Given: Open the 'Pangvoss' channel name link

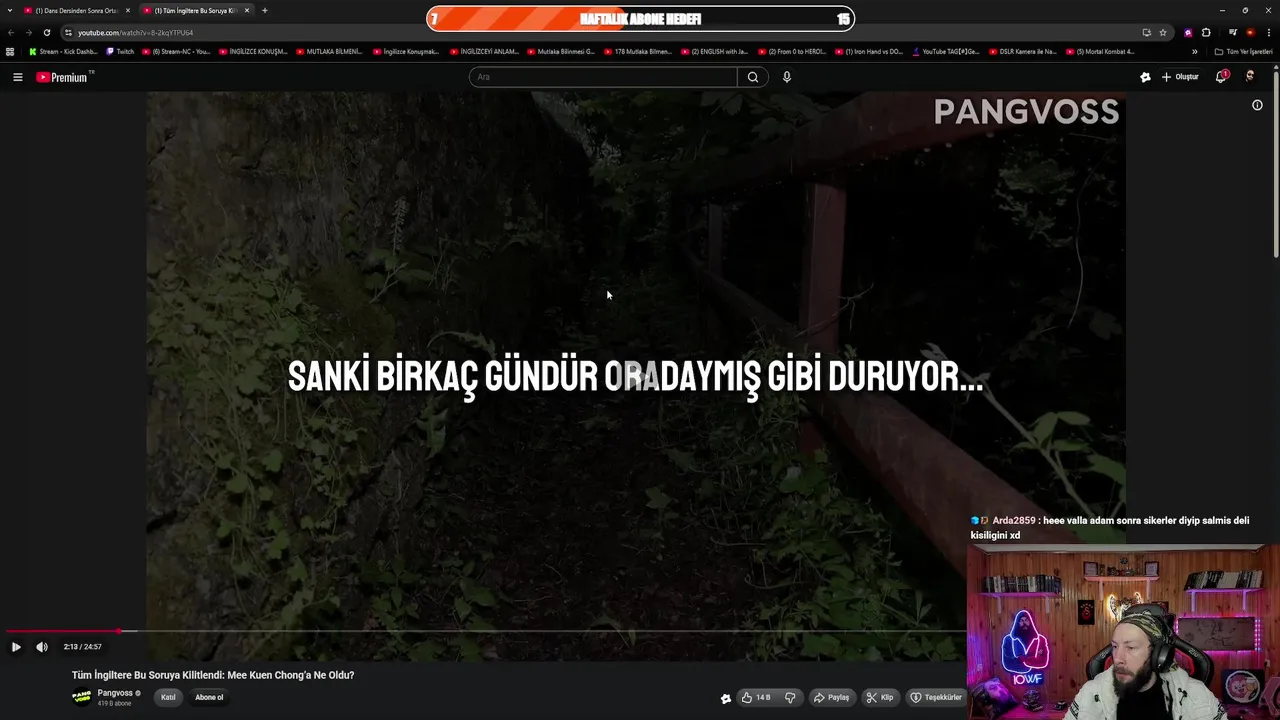Looking at the screenshot, I should tap(115, 693).
